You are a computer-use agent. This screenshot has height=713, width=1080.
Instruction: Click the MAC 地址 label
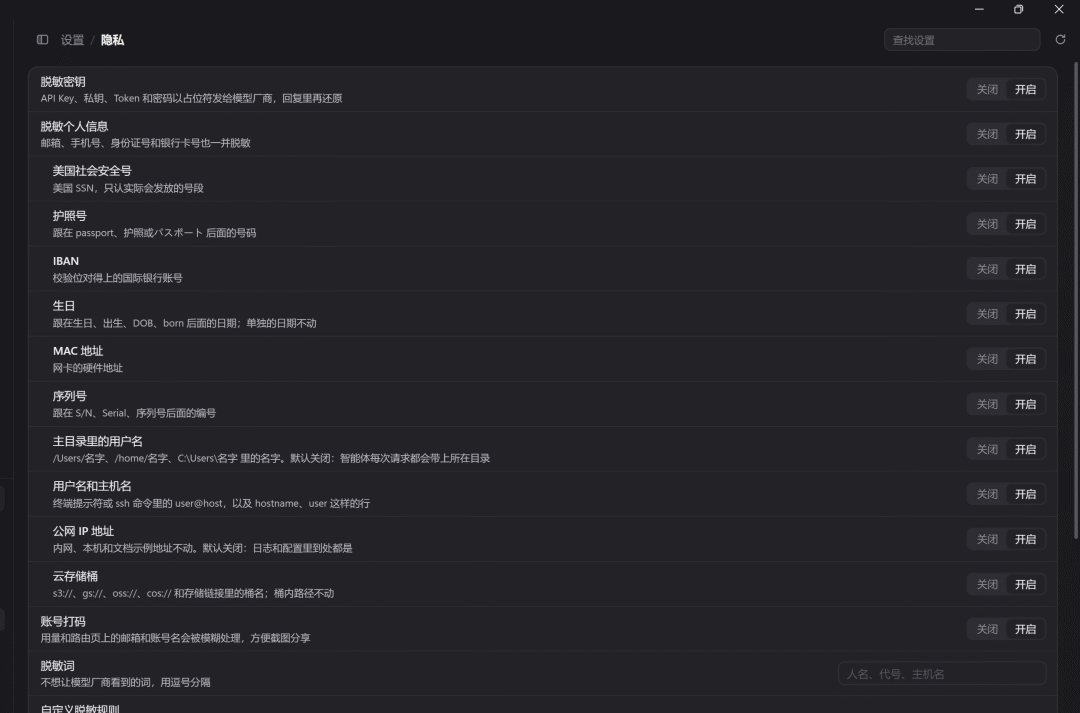[78, 351]
